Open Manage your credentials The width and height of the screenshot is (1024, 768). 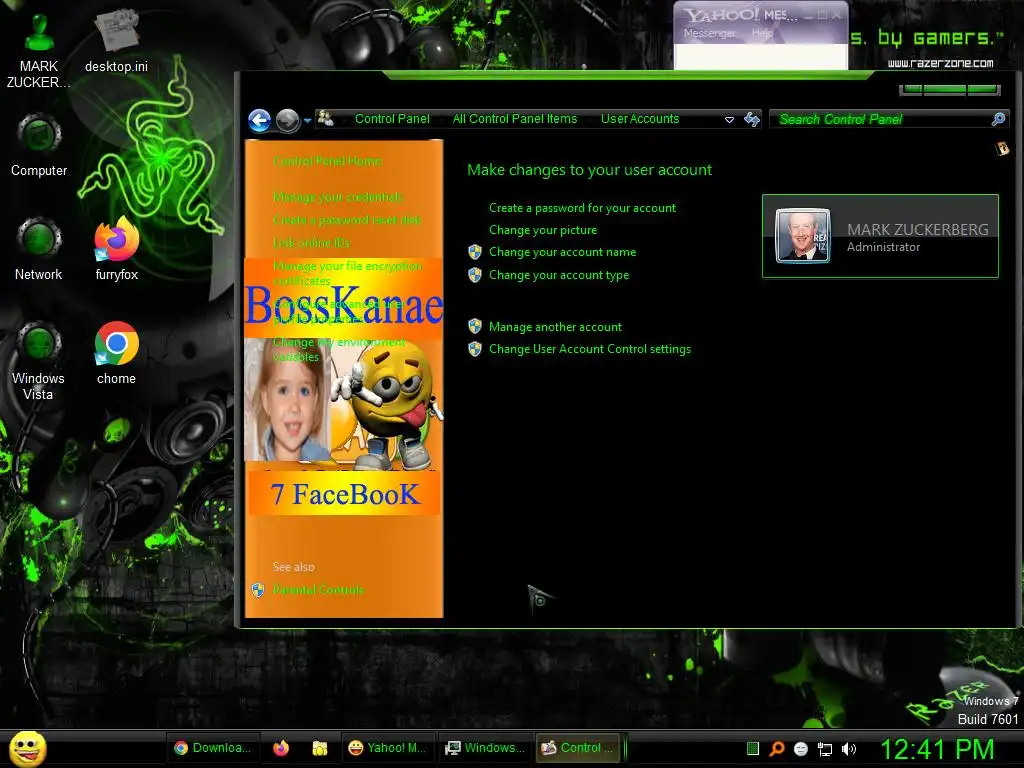click(x=338, y=197)
